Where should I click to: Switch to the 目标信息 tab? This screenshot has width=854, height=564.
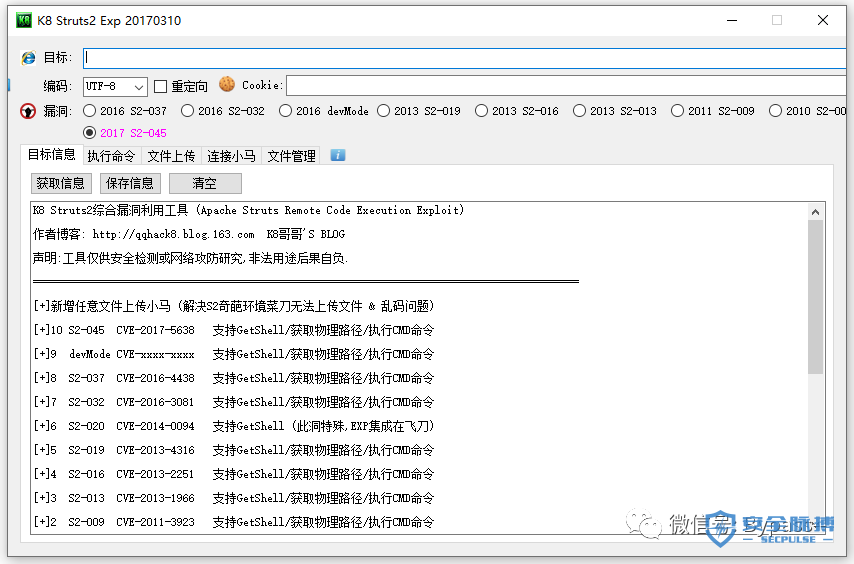coord(52,155)
